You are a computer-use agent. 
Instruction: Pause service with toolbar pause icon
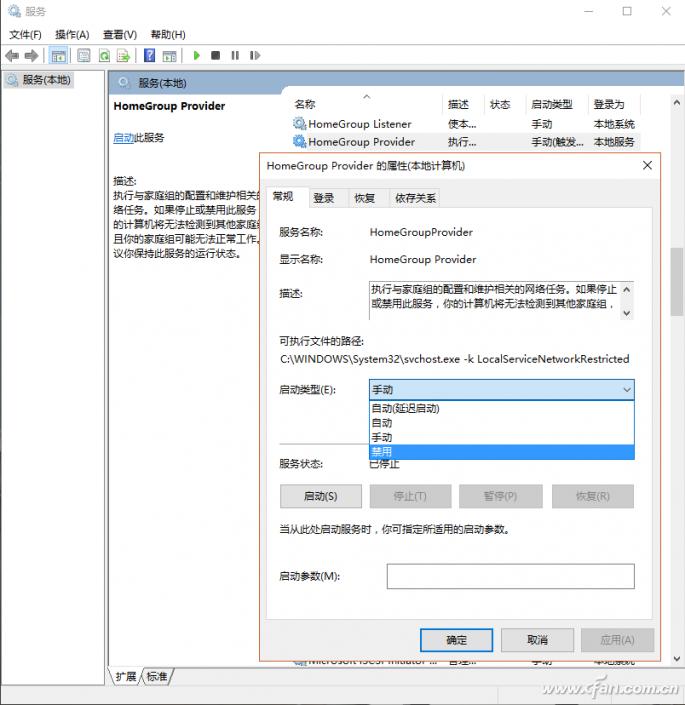(235, 55)
